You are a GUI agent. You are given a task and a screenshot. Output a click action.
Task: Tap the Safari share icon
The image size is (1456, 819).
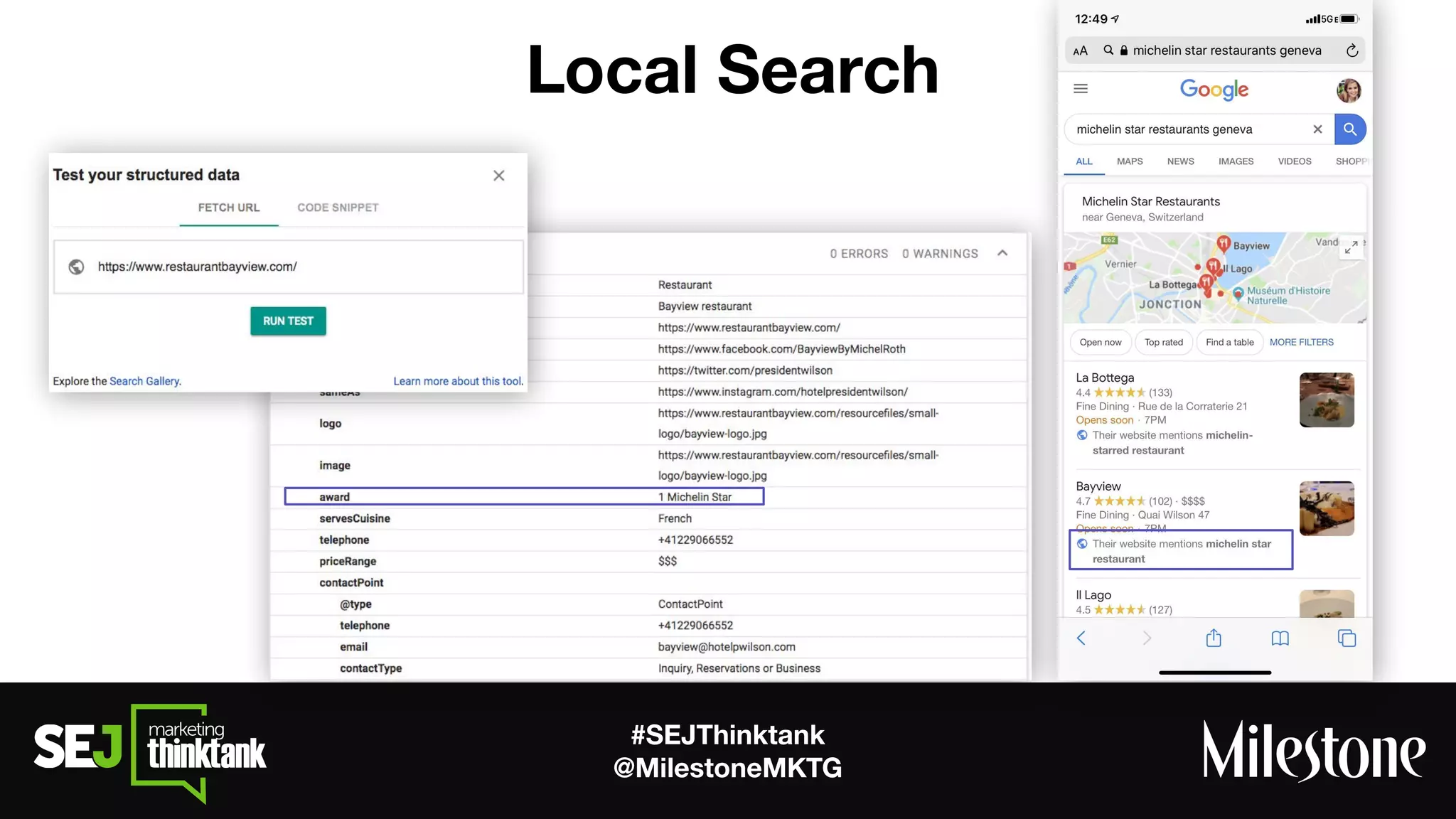(1214, 638)
